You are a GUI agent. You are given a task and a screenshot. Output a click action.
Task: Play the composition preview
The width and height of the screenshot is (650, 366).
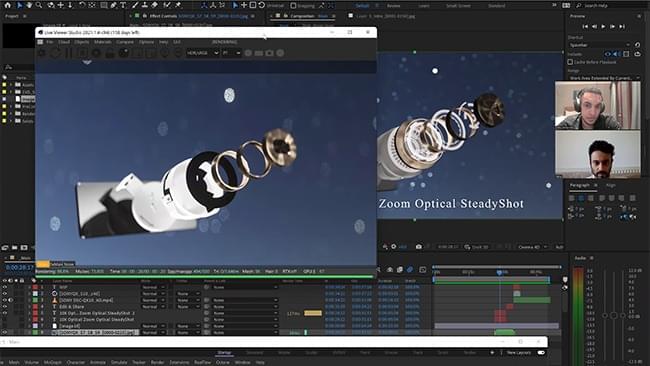pos(603,27)
